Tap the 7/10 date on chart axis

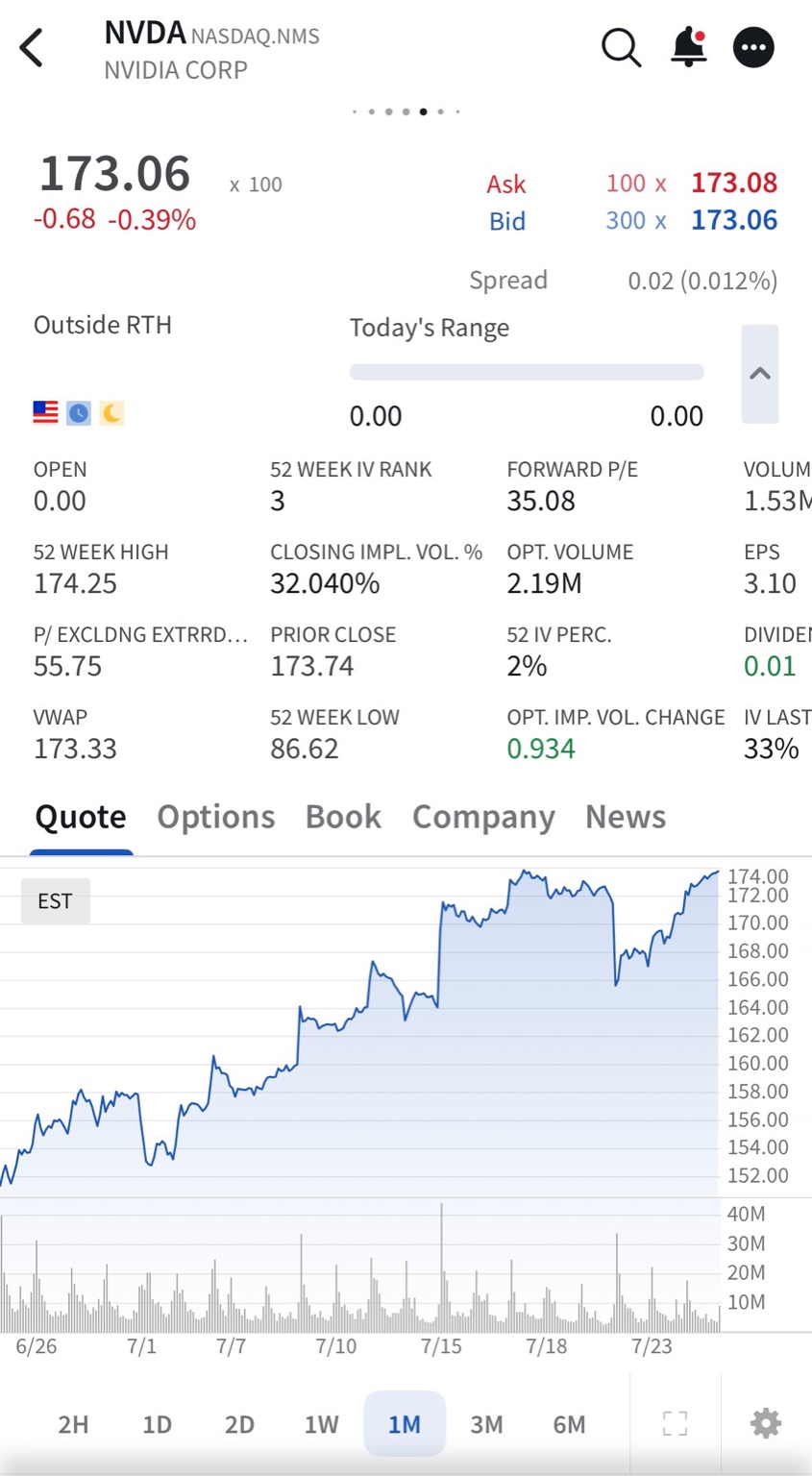coord(335,1346)
